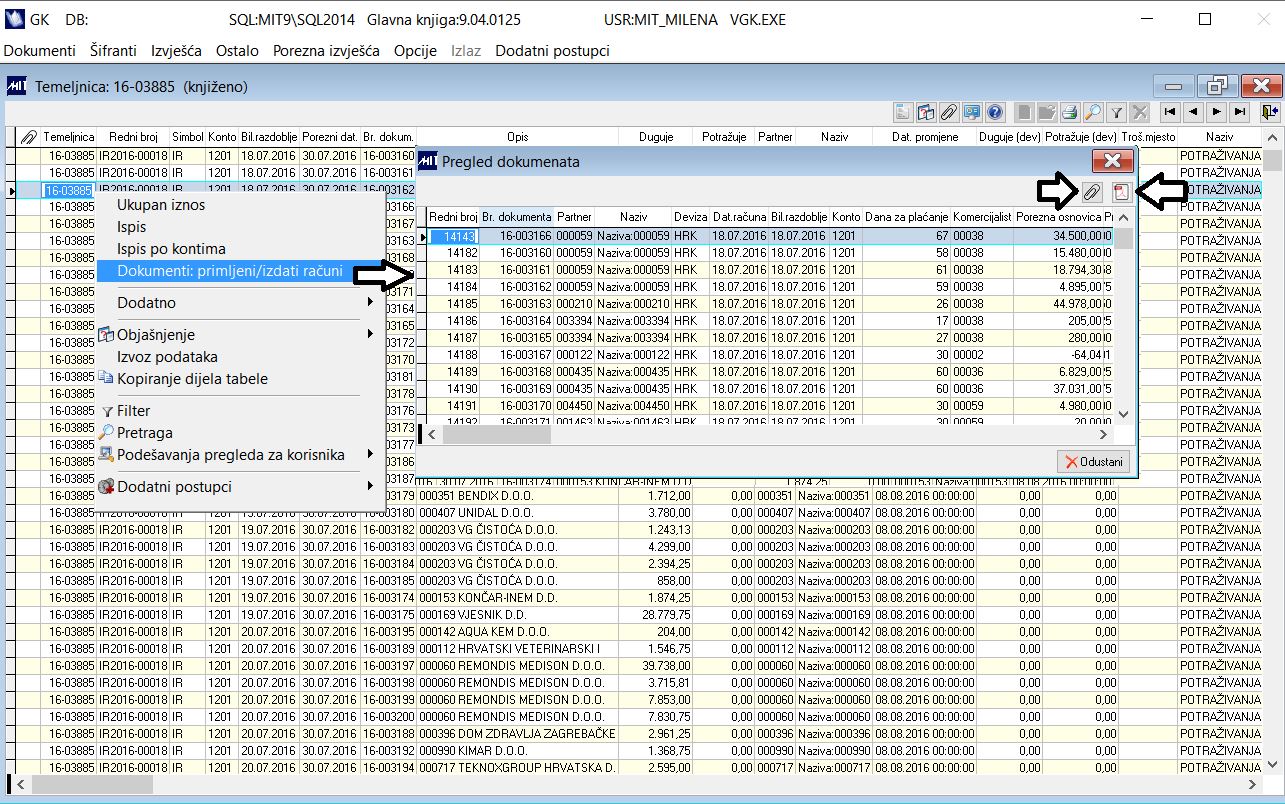The width and height of the screenshot is (1285, 804).
Task: Choose Dokumenti: primljeni/izdati računi menu entry
Action: pos(240,271)
